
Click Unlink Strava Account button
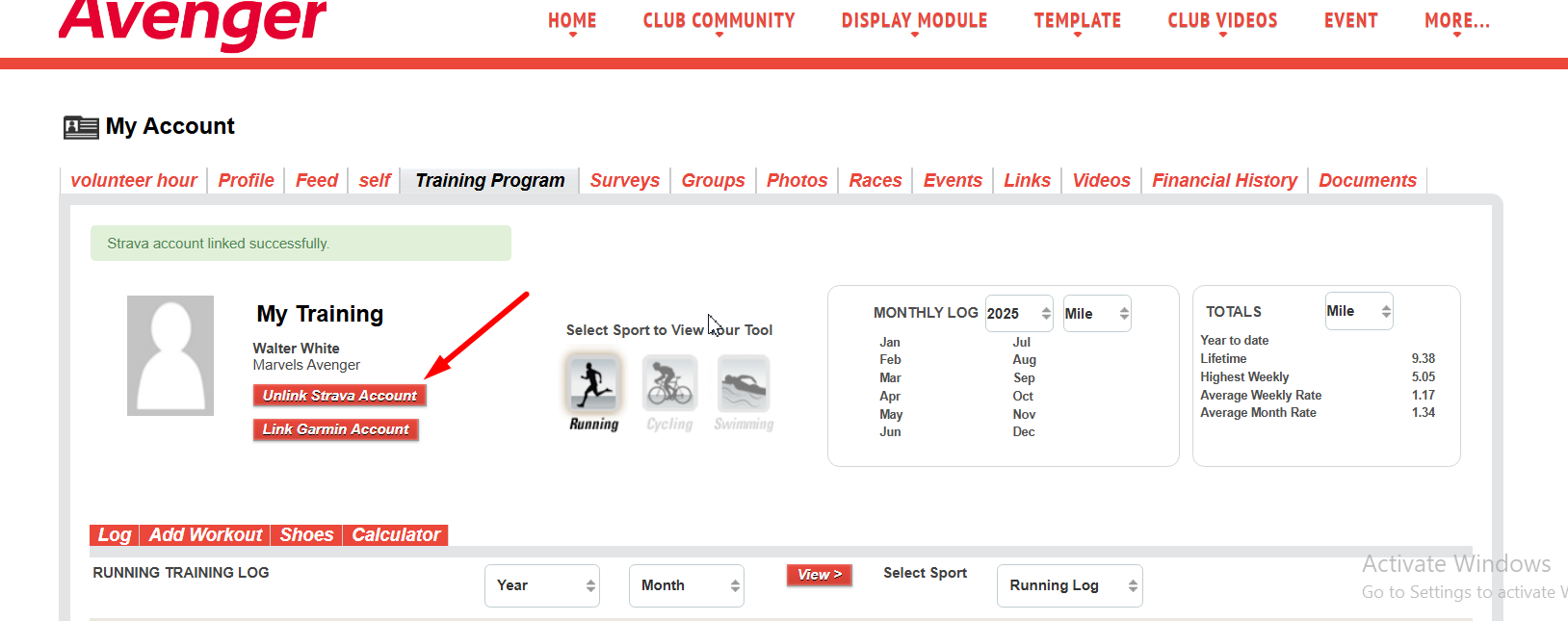[339, 396]
